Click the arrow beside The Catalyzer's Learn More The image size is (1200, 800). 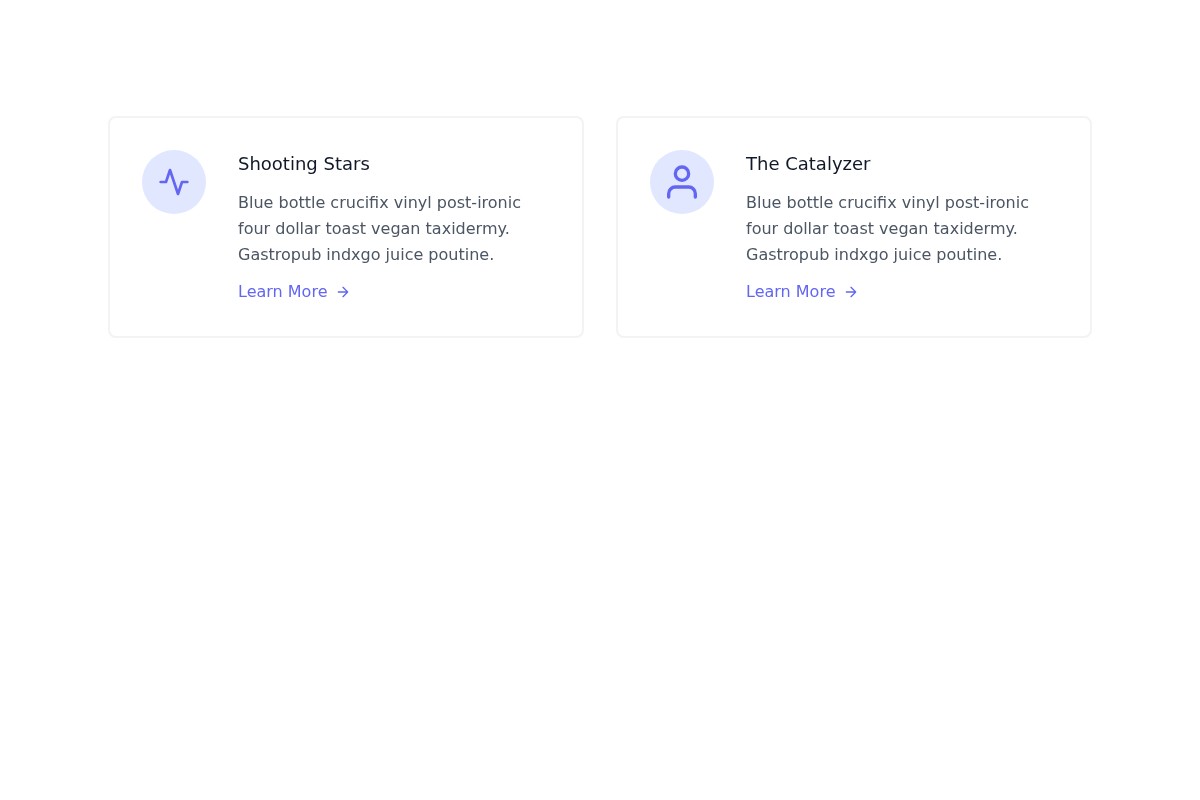[851, 292]
